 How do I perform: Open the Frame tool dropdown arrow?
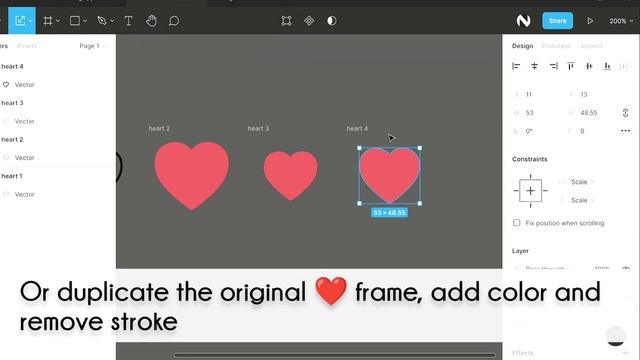coord(58,21)
